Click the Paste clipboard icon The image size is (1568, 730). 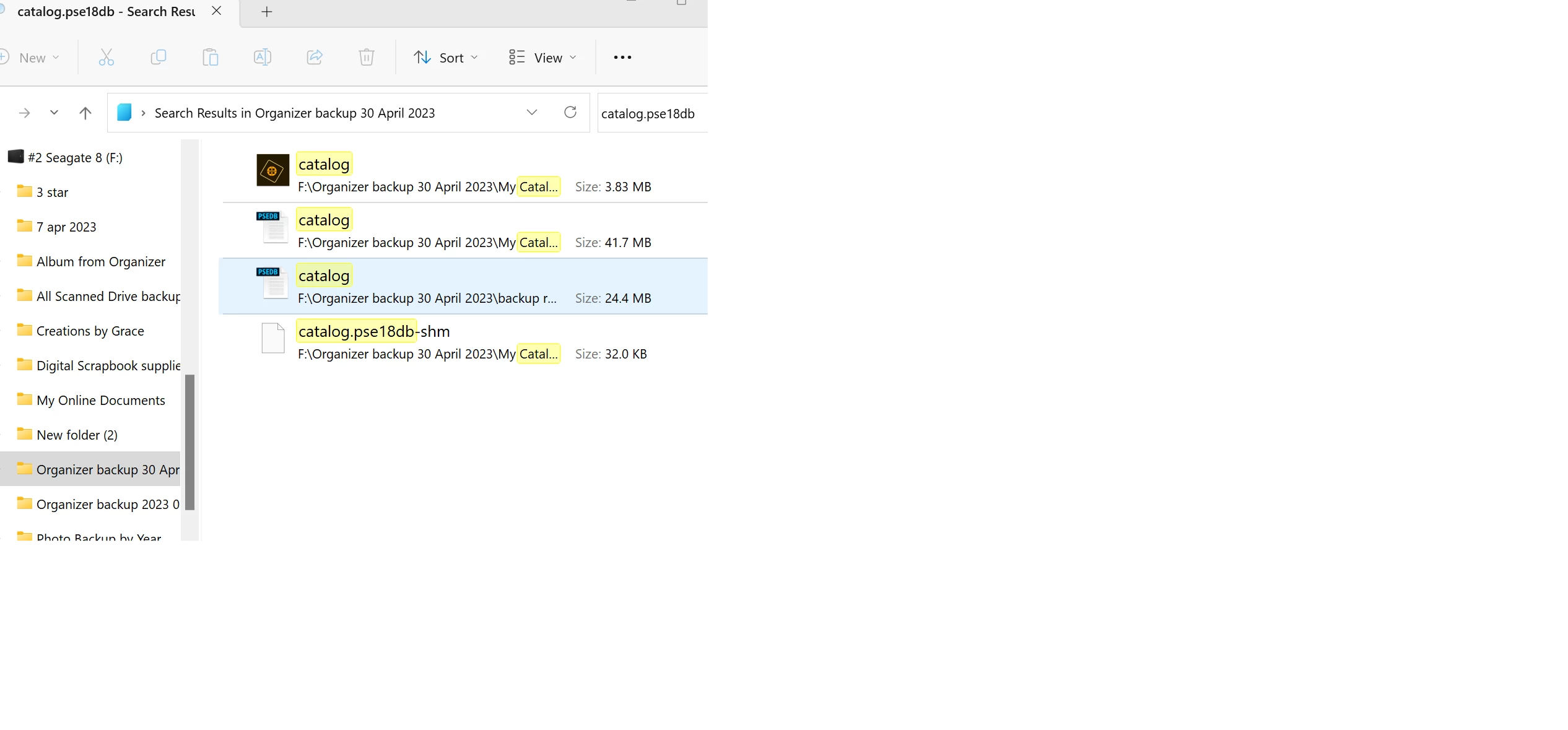coord(211,58)
